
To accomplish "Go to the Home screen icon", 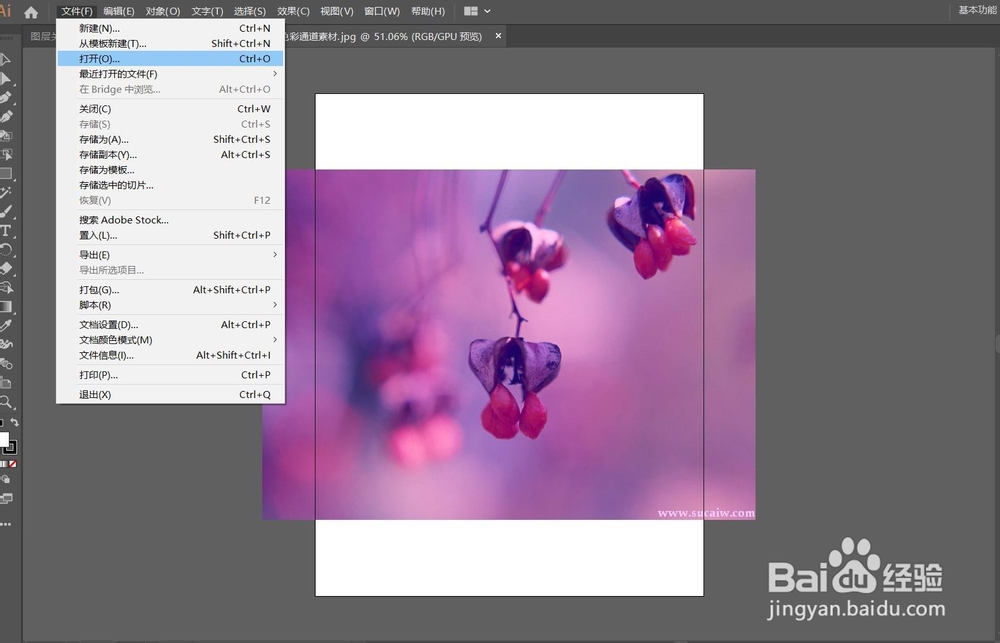I will coord(31,11).
